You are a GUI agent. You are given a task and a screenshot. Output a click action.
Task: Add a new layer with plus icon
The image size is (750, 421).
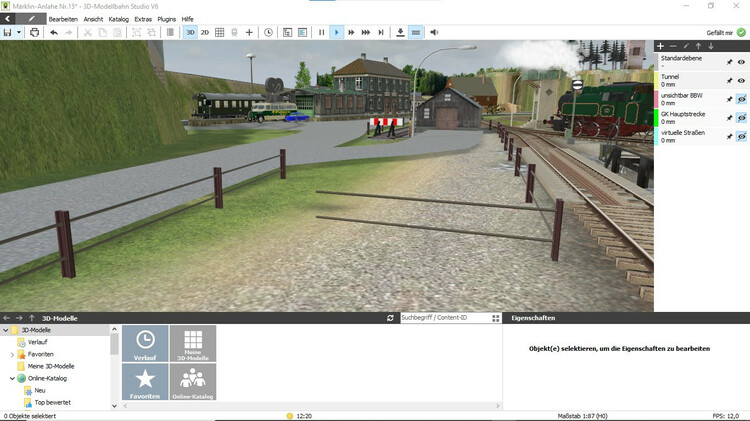660,46
